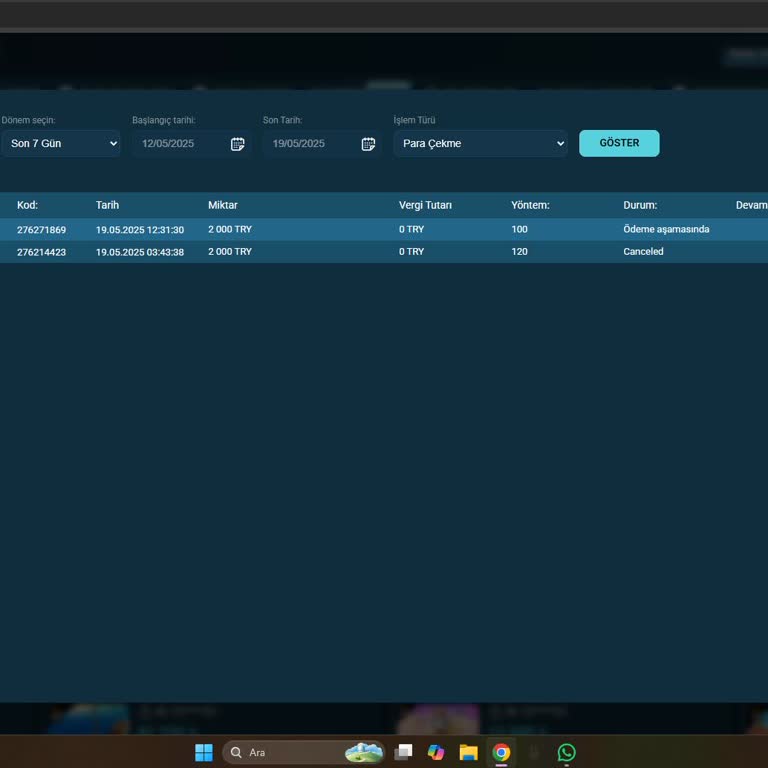This screenshot has width=768, height=768.
Task: Open File Explorer from the taskbar
Action: pos(468,752)
